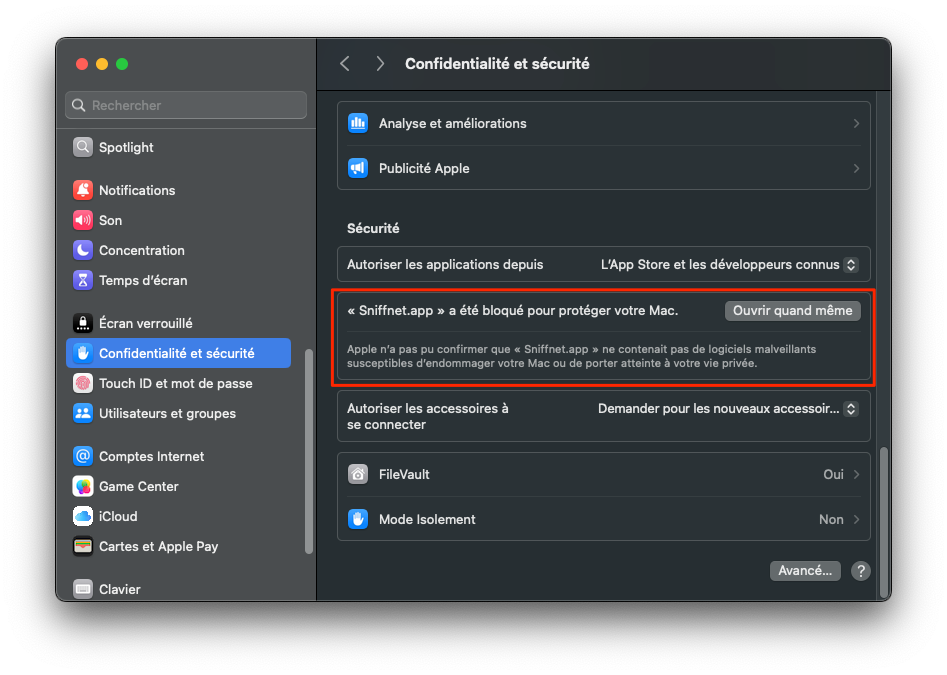This screenshot has height=675, width=947.
Task: Click the Avancé… button
Action: point(805,571)
